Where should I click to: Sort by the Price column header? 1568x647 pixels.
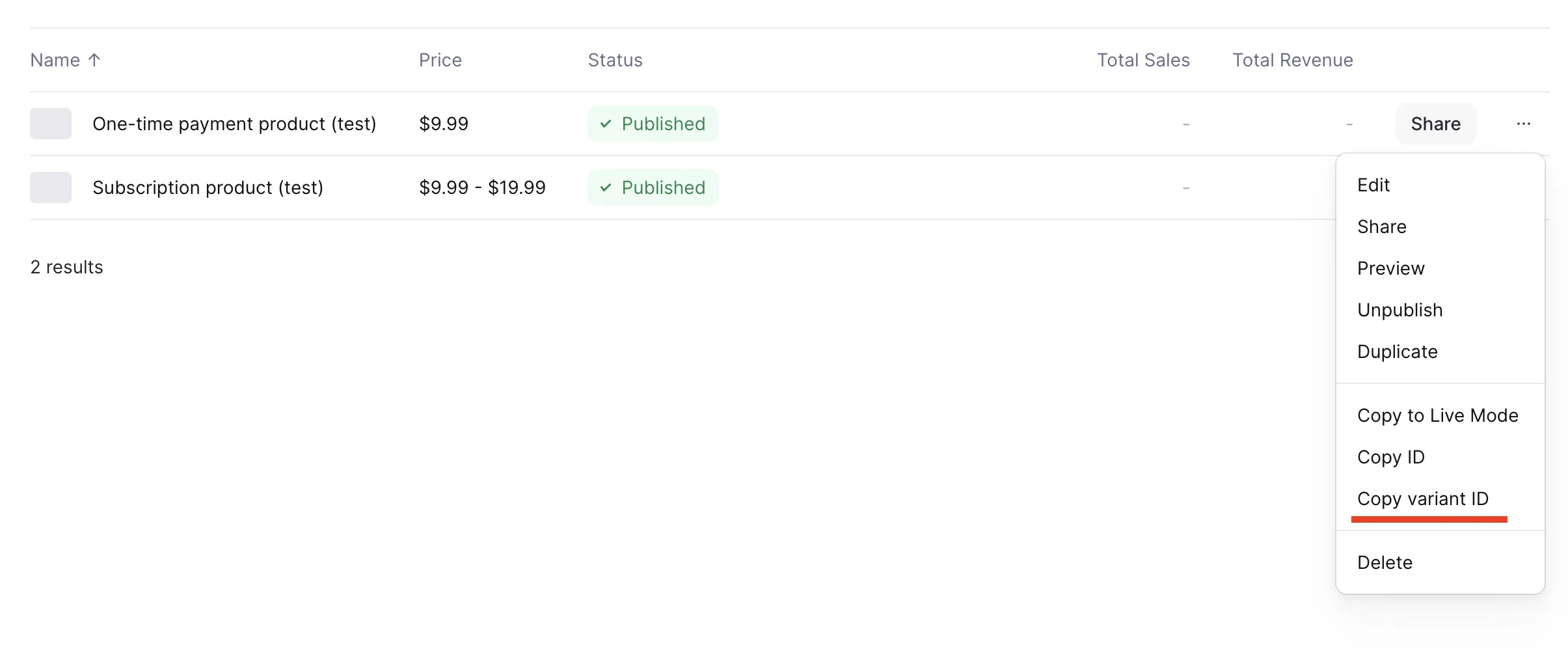tap(440, 60)
